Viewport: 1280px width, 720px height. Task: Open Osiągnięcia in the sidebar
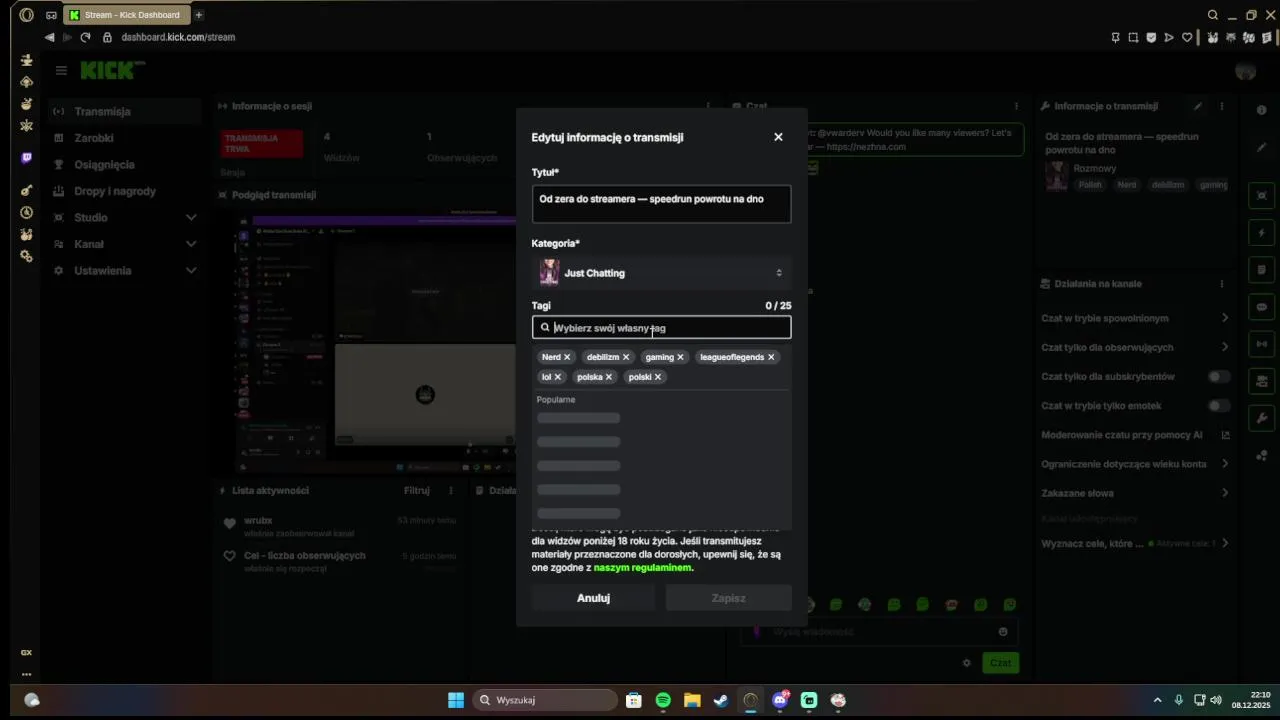(104, 165)
